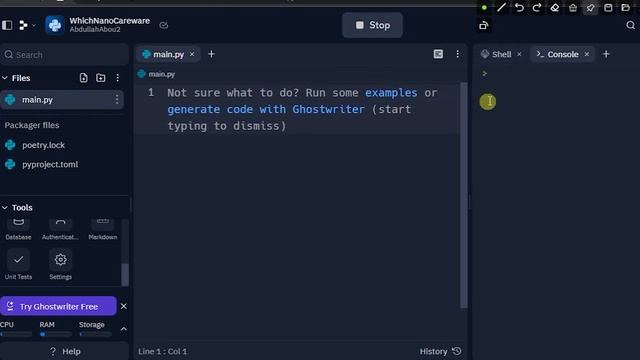The width and height of the screenshot is (640, 360).
Task: Click the examples link
Action: point(391,93)
